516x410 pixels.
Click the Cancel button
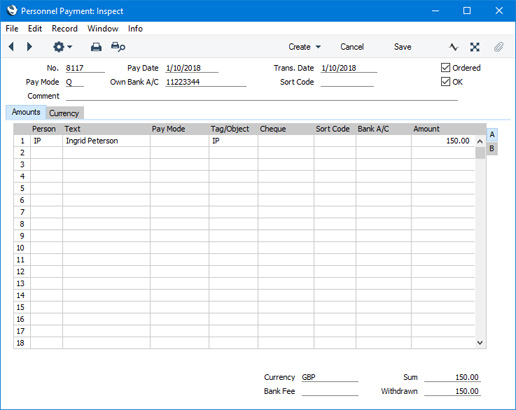click(x=352, y=47)
